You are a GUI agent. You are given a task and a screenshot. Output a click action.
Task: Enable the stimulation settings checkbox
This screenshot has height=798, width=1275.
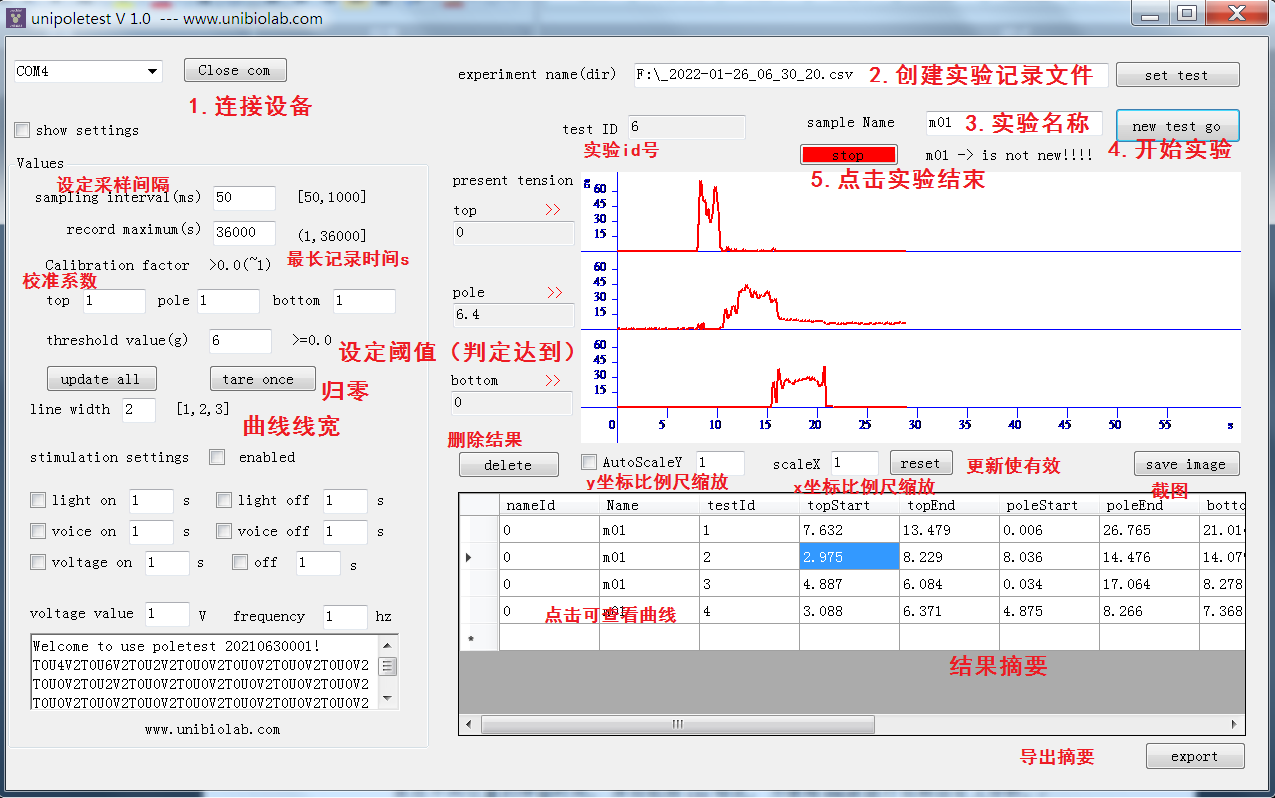tap(217, 457)
